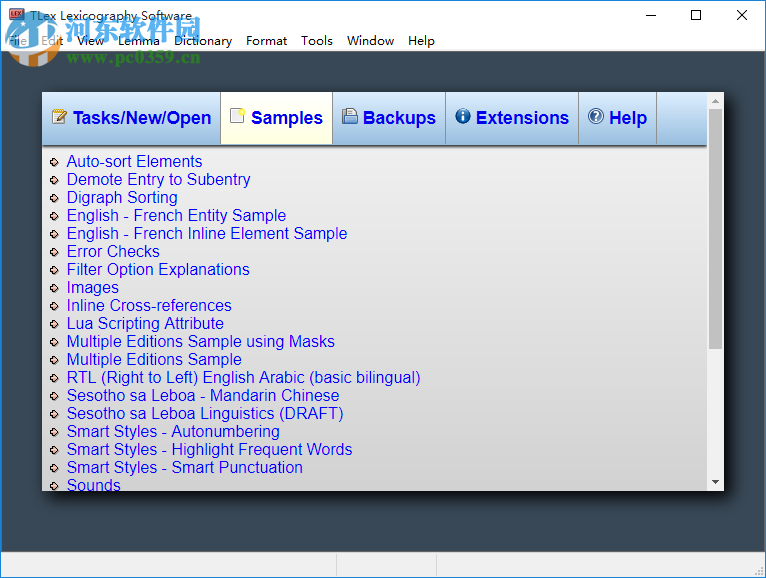This screenshot has height=578, width=766.
Task: Click the question mark icon on Help tab
Action: tap(596, 116)
